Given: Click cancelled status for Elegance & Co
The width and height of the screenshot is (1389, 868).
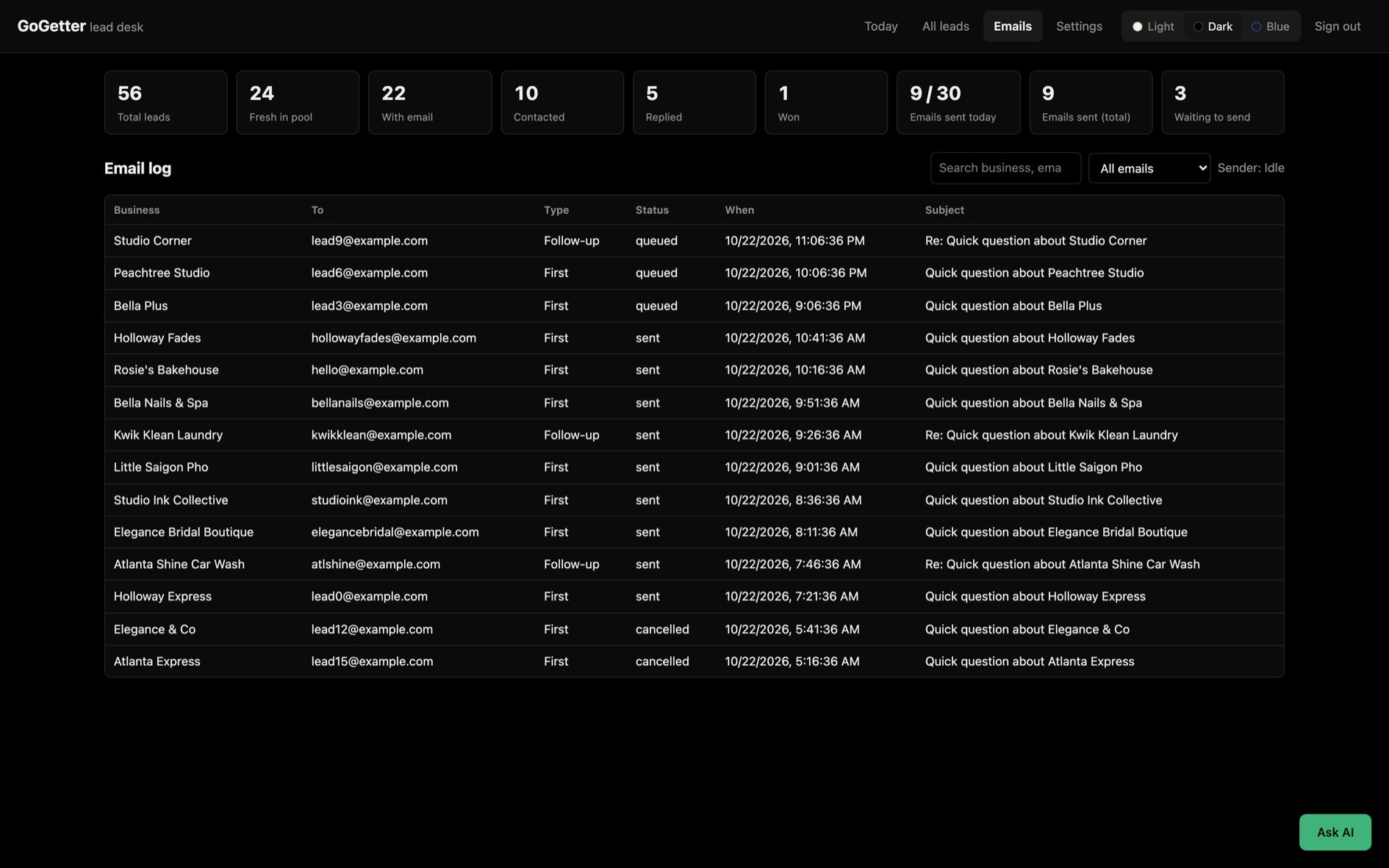Looking at the screenshot, I should 662,629.
